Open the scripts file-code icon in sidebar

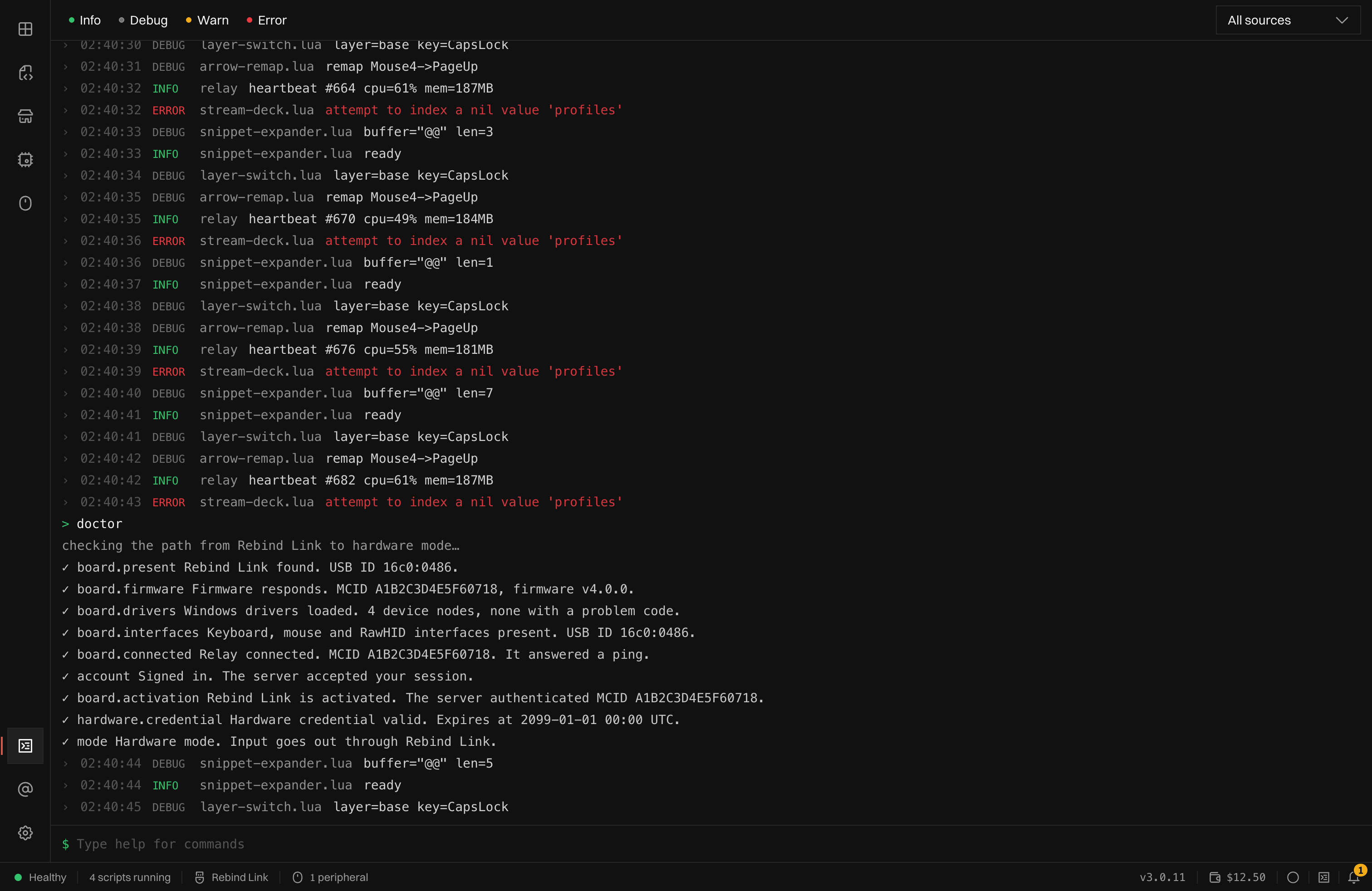25,73
